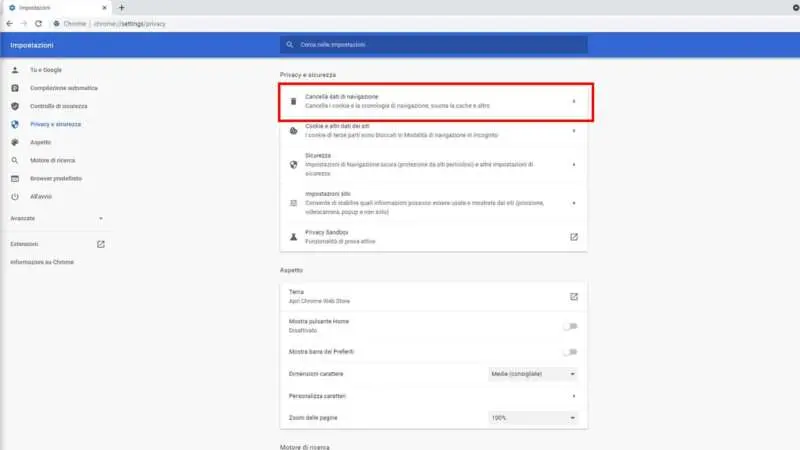This screenshot has width=800, height=450.
Task: Open Tema in Chrome Web Store
Action: pyautogui.click(x=433, y=296)
